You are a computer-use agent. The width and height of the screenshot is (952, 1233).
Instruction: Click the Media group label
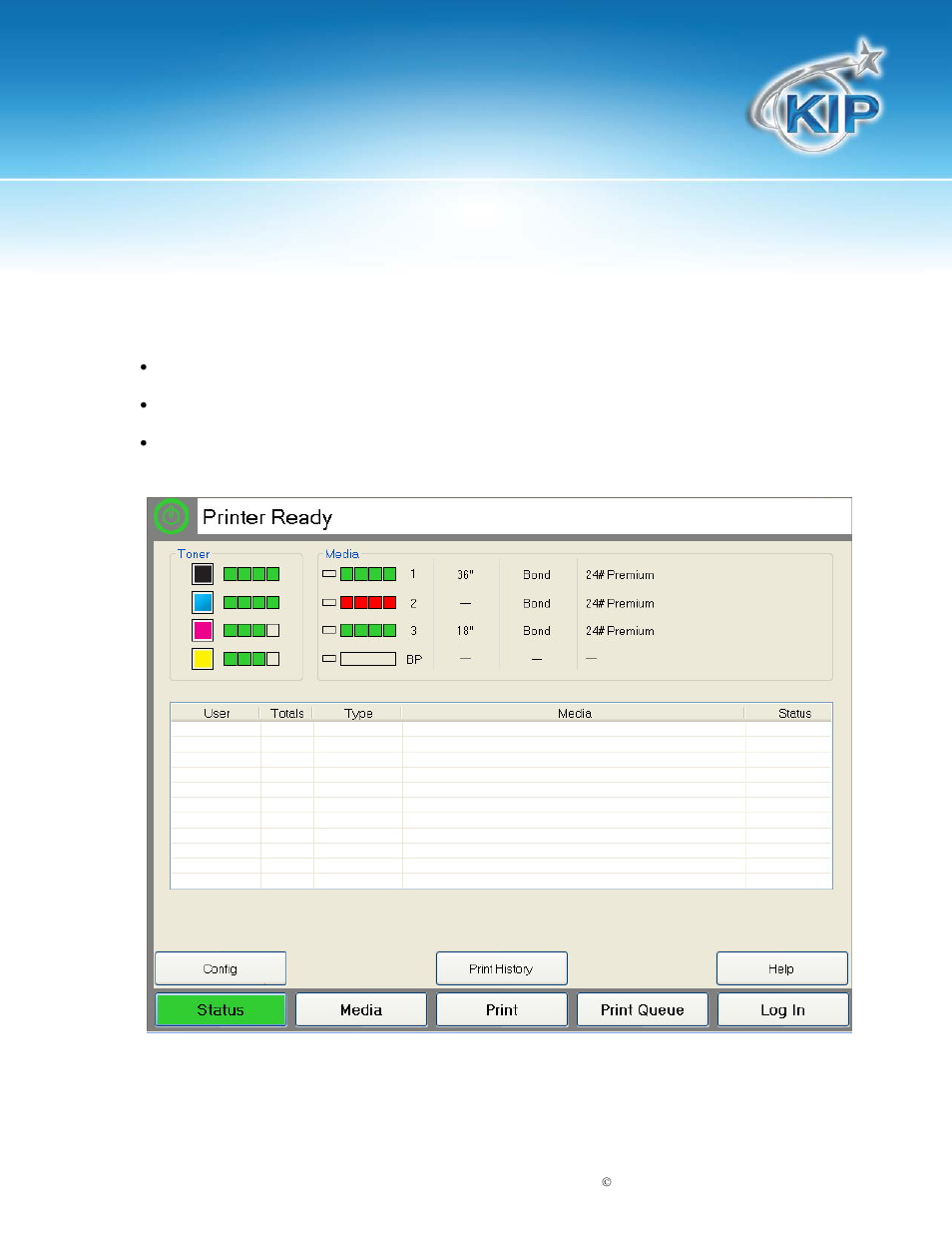342,553
